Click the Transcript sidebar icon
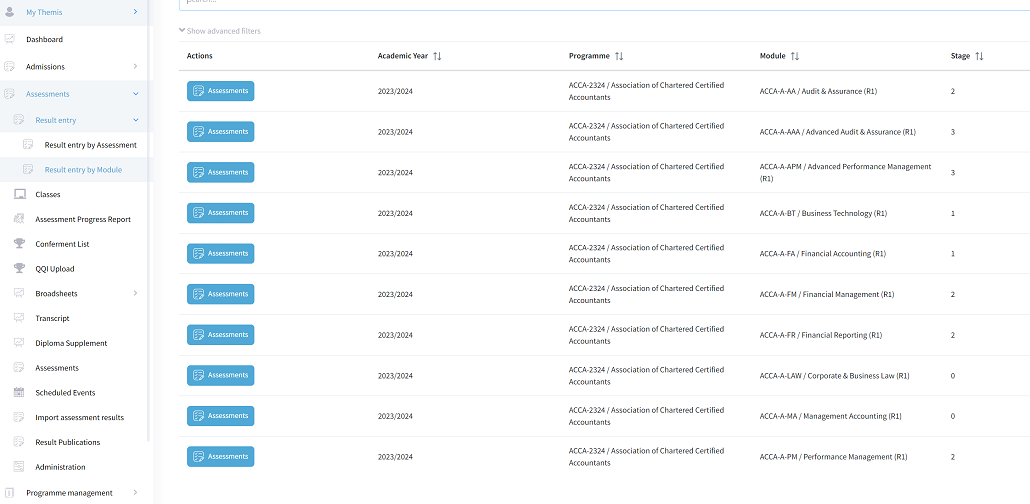Viewport: 1030px width, 504px height. pyautogui.click(x=19, y=318)
